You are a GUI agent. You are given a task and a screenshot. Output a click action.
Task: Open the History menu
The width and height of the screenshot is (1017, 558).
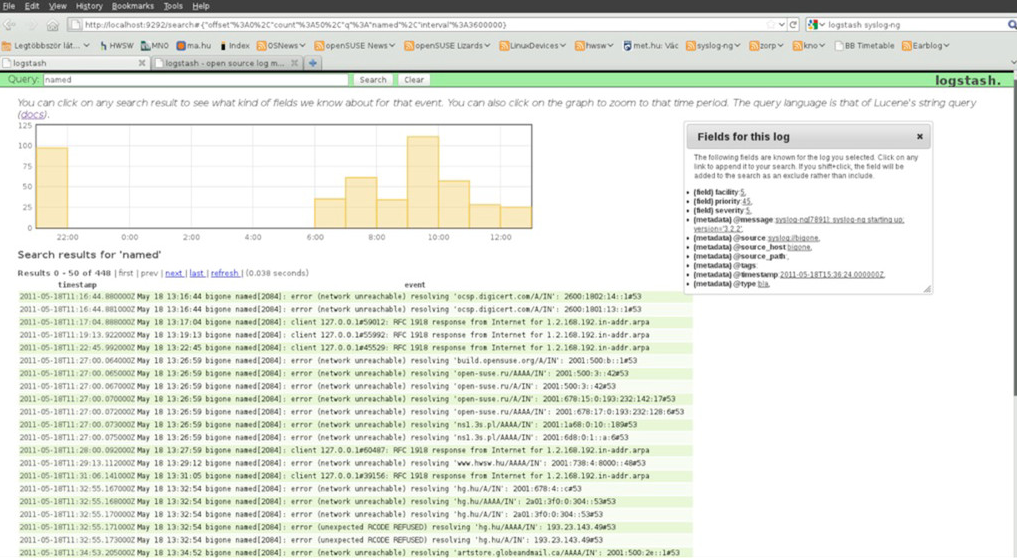pyautogui.click(x=89, y=6)
